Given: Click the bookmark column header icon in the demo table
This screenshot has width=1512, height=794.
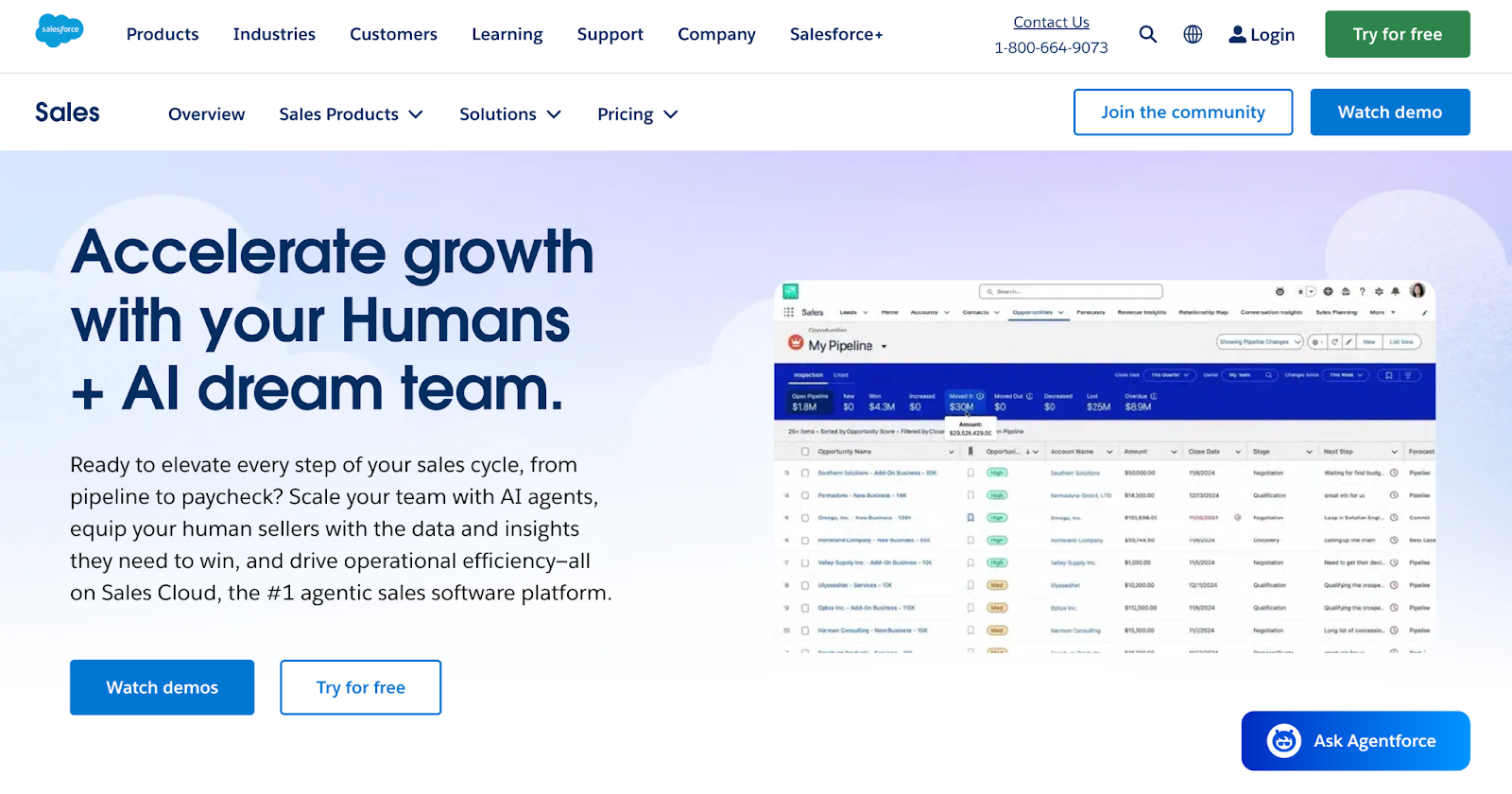Looking at the screenshot, I should click(971, 452).
